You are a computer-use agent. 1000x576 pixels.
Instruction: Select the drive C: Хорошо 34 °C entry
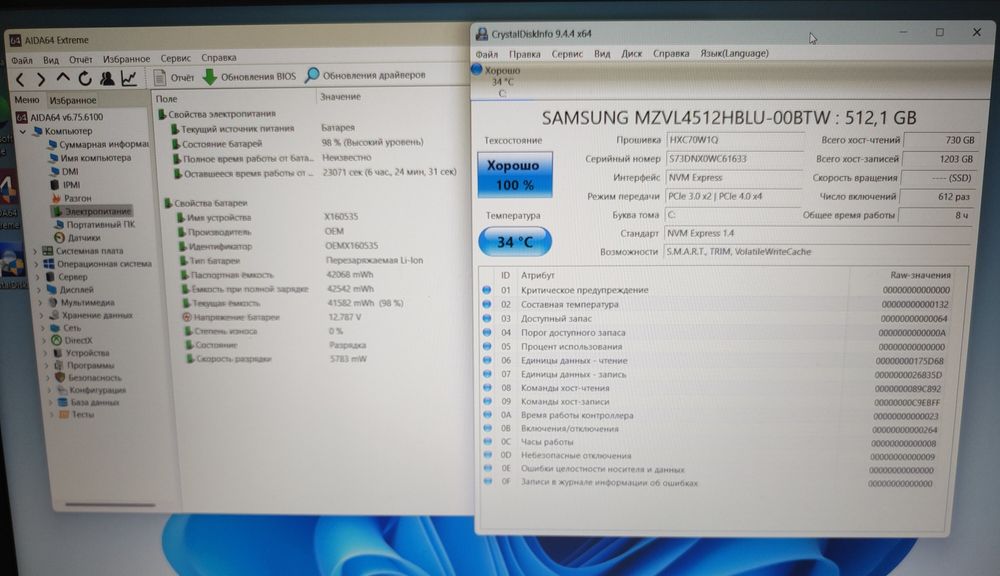click(498, 82)
